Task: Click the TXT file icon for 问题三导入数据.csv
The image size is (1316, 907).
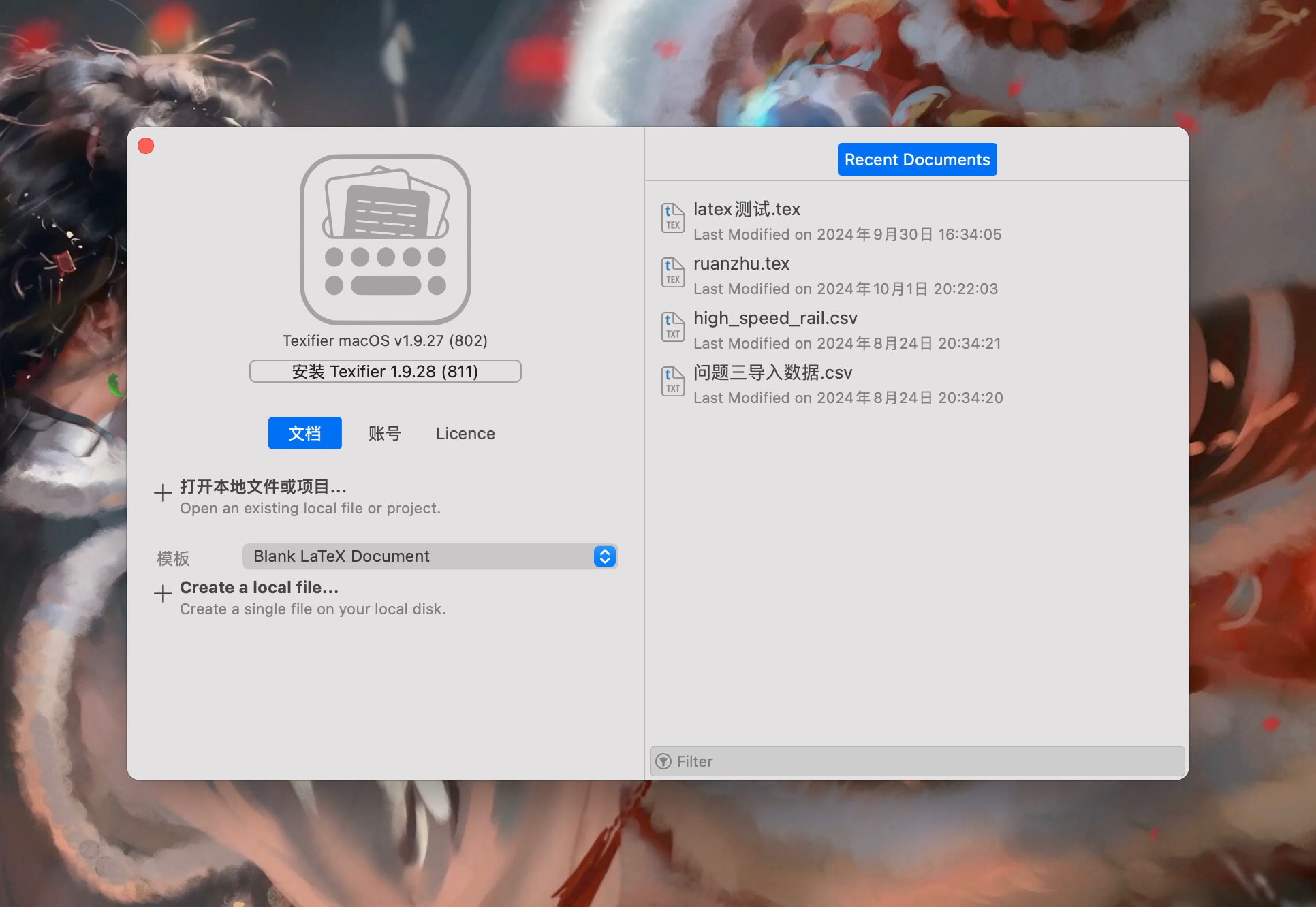Action: (673, 381)
